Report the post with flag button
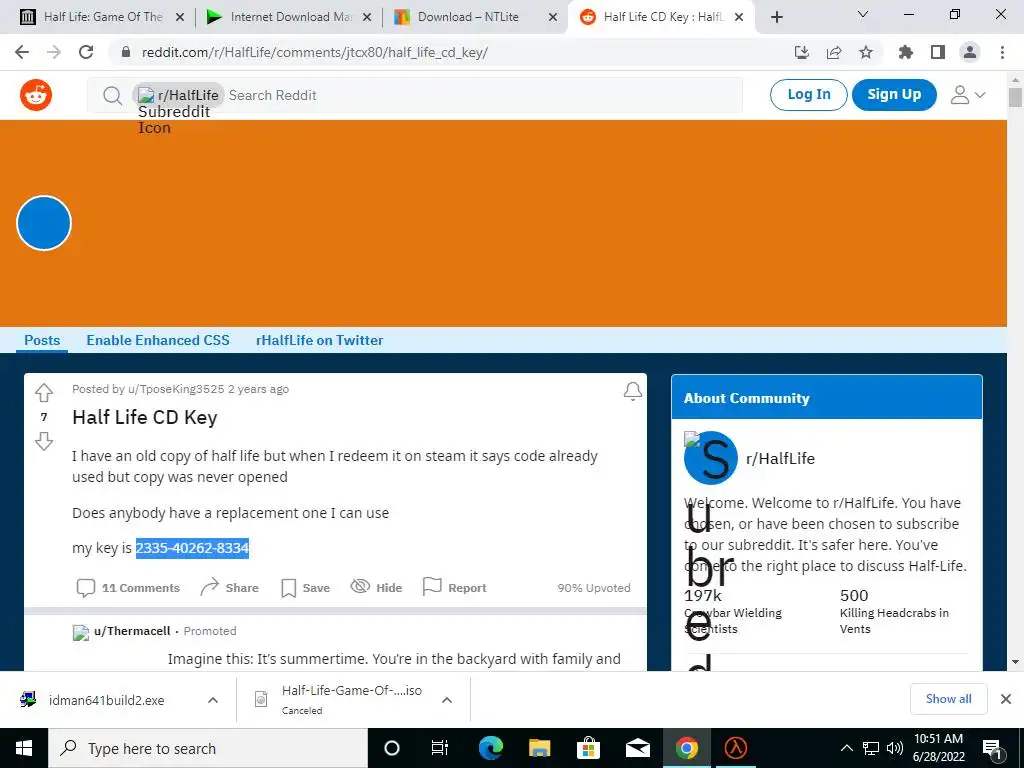This screenshot has width=1024, height=768. pos(455,587)
